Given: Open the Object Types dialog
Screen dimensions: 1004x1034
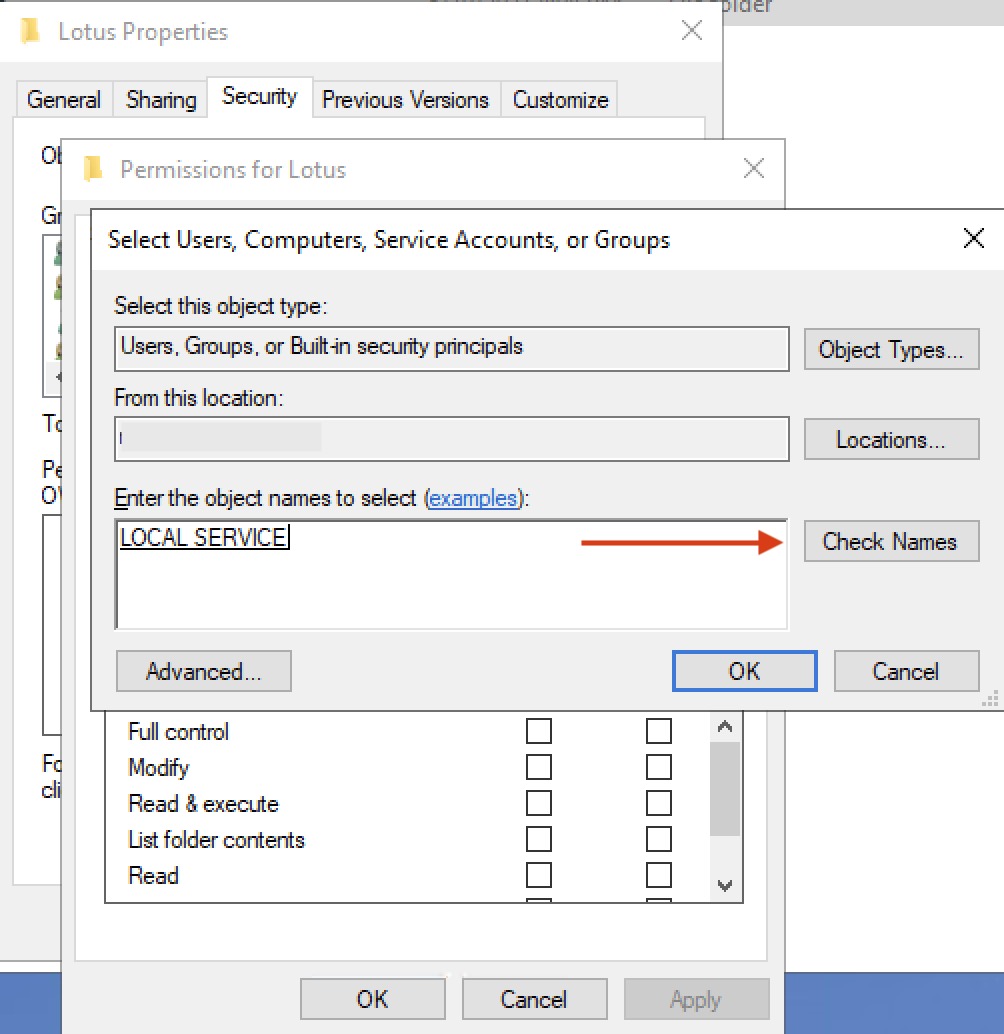Looking at the screenshot, I should point(890,349).
